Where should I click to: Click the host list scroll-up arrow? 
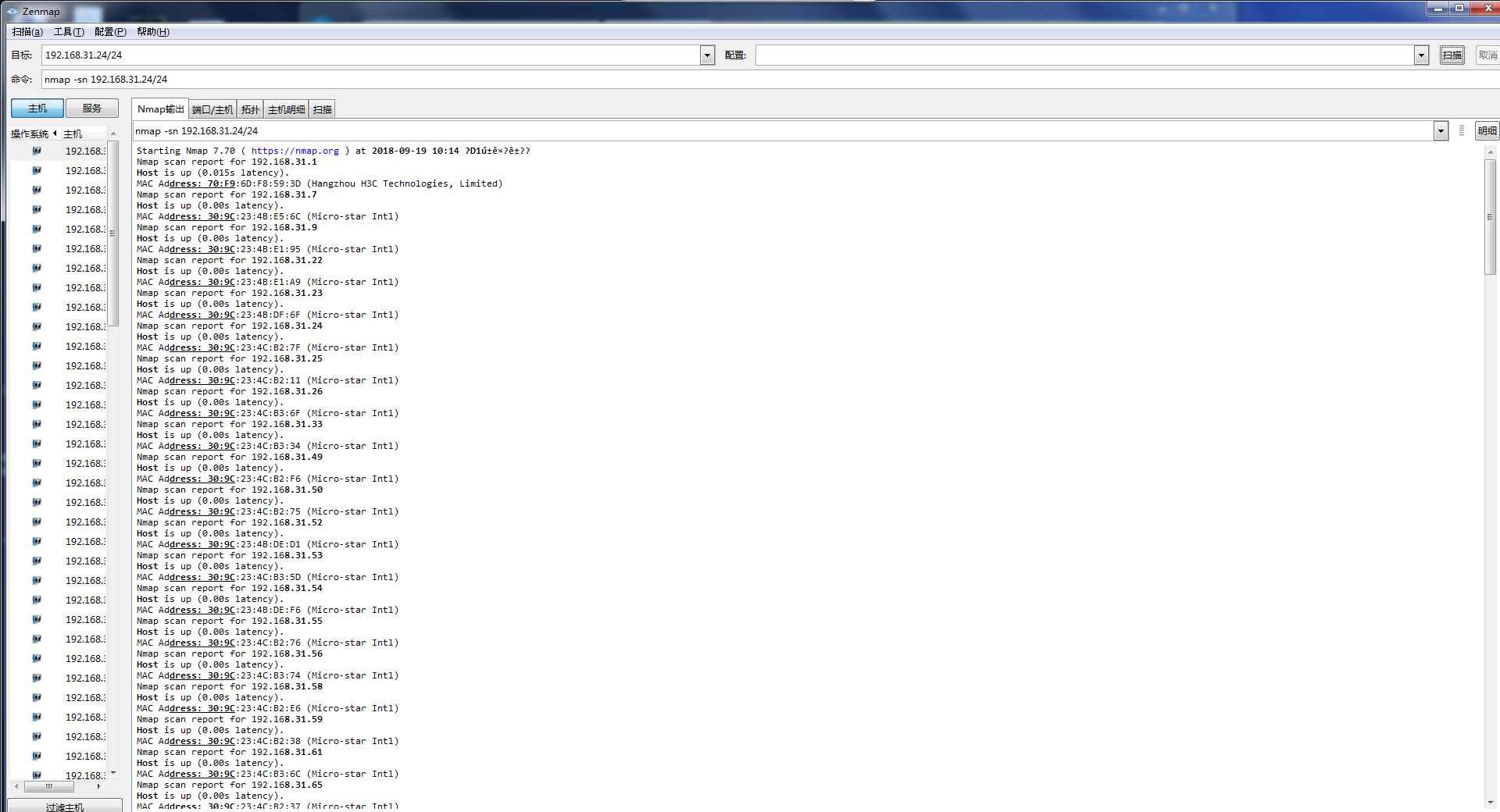coord(113,134)
